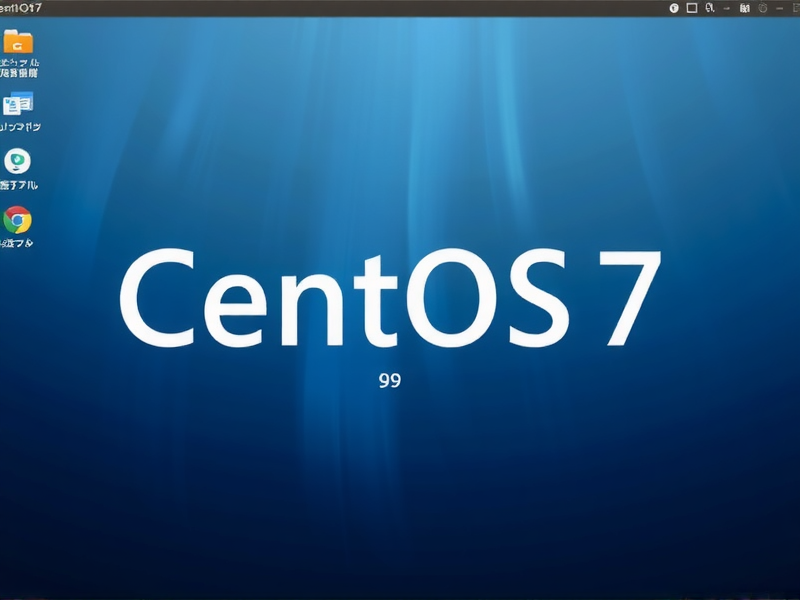Click the rightmost panel icon in the title bar
Viewport: 800px width, 600px height.
(x=796, y=7)
